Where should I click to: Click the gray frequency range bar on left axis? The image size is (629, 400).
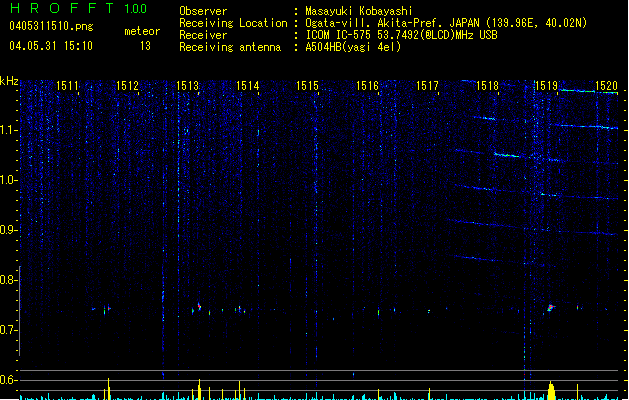pyautogui.click(x=20, y=311)
